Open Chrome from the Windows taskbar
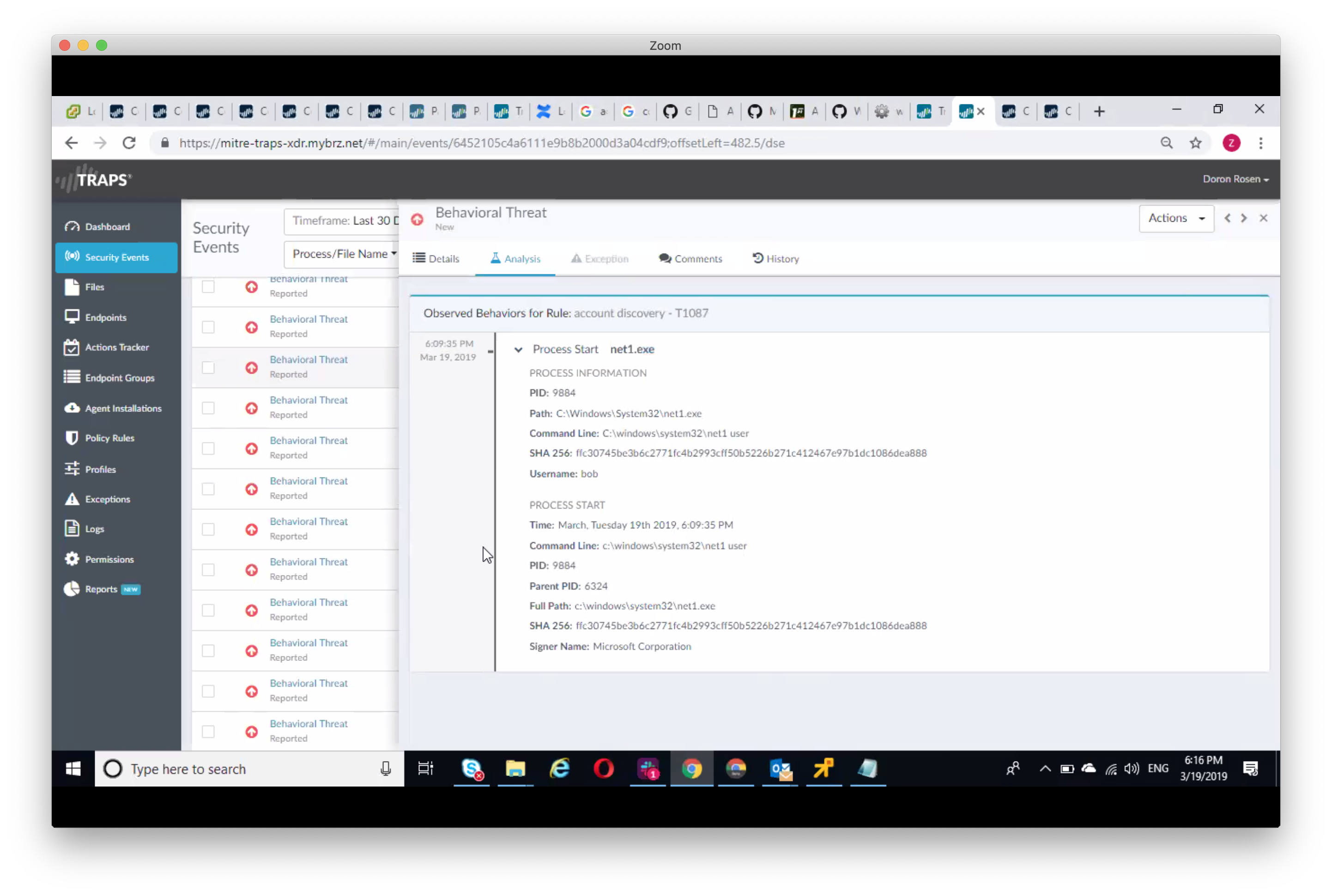1332x896 pixels. (691, 769)
